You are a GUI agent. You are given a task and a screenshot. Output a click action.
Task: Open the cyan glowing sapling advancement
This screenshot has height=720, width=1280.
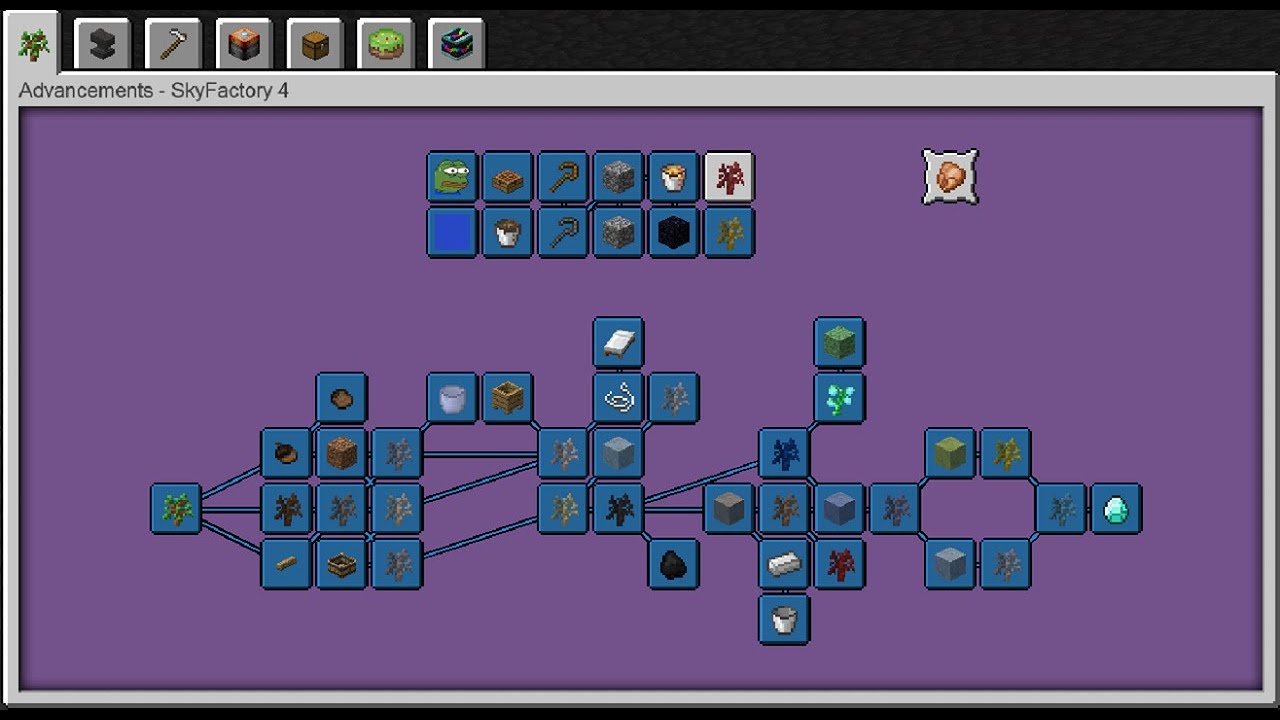pyautogui.click(x=839, y=398)
